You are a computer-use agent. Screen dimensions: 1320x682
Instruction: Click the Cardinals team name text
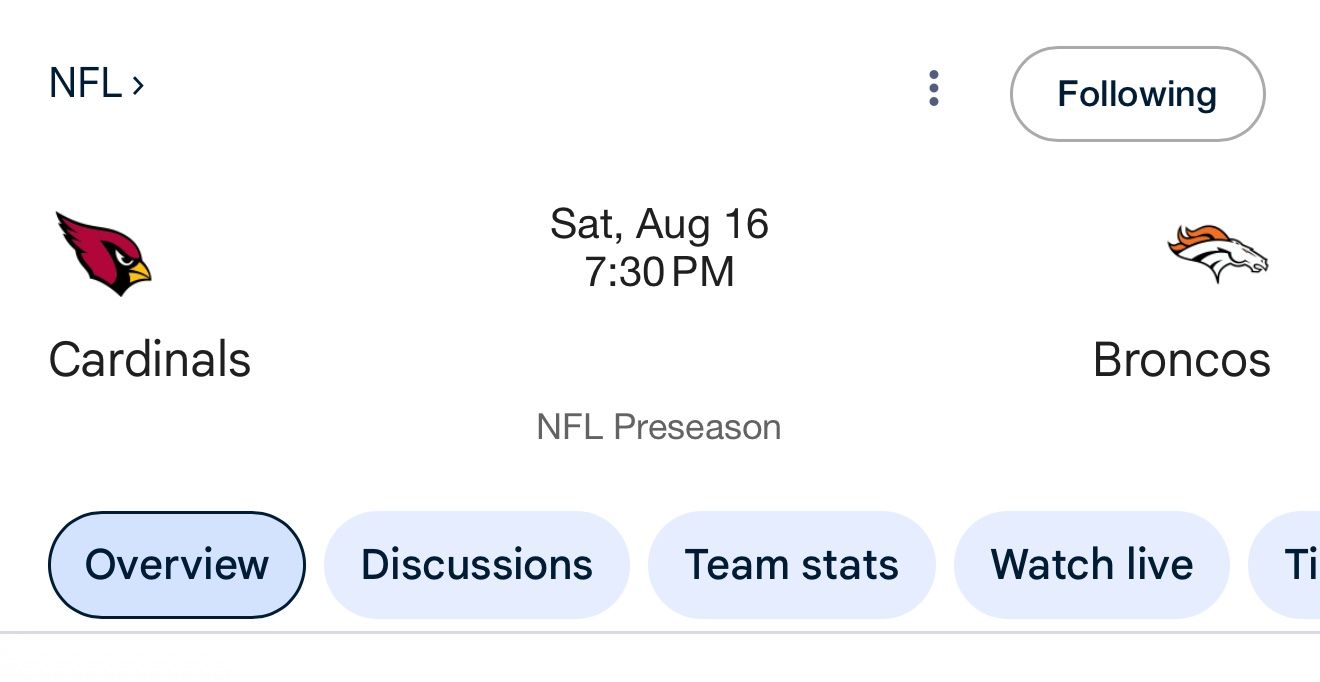(x=150, y=360)
